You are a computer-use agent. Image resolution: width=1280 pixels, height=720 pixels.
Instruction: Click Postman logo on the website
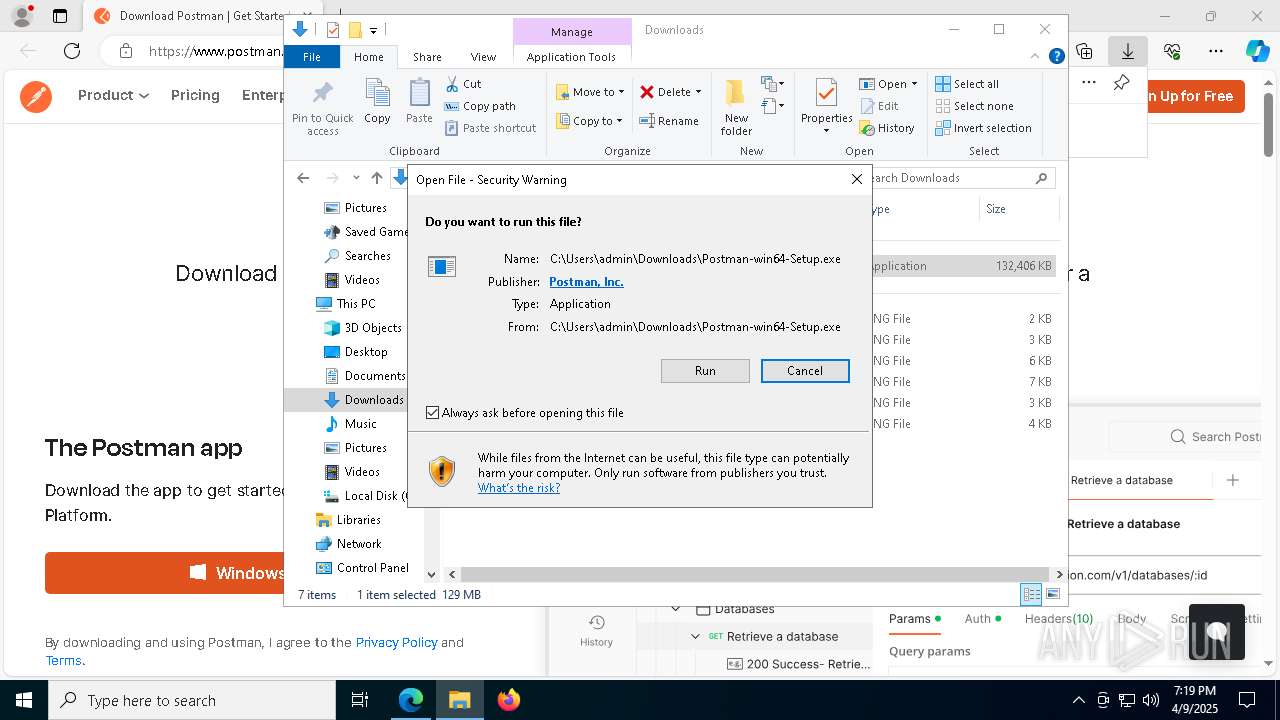pyautogui.click(x=36, y=96)
